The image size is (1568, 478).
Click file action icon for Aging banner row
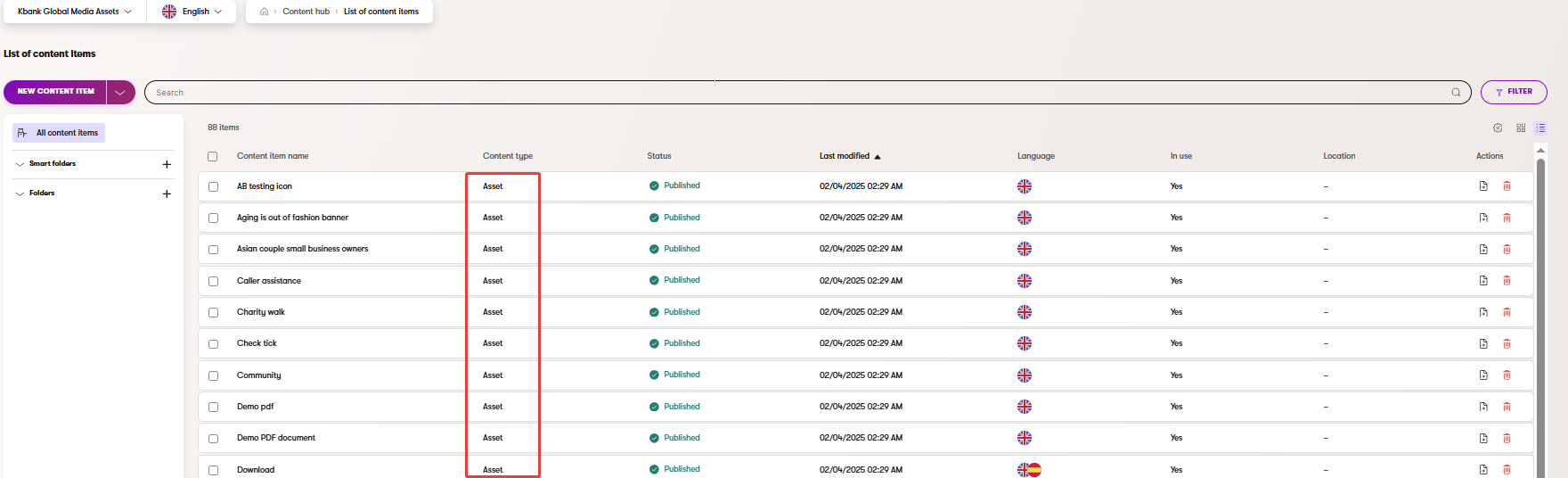(x=1483, y=218)
